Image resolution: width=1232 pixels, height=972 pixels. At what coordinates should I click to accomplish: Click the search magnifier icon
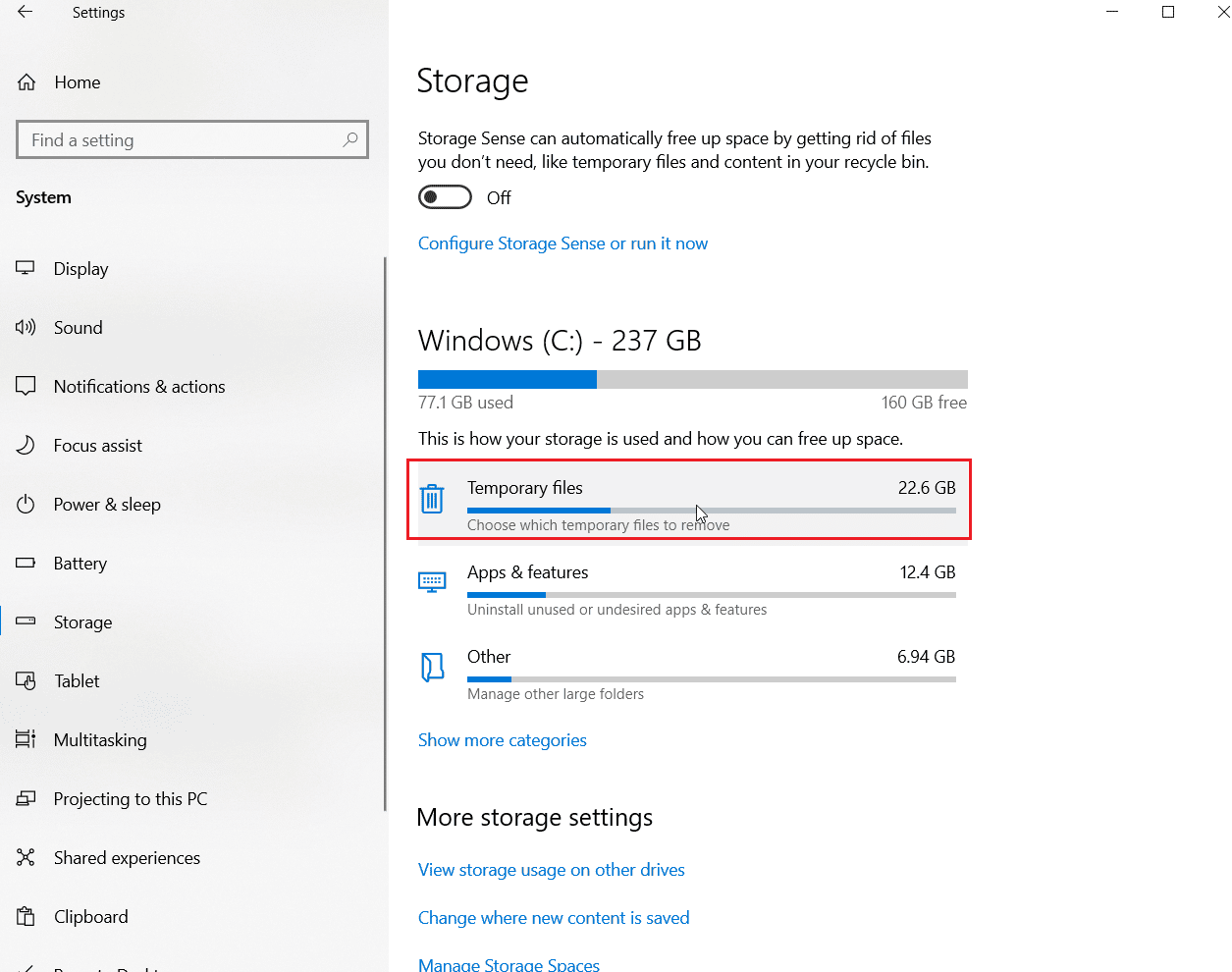coord(349,139)
